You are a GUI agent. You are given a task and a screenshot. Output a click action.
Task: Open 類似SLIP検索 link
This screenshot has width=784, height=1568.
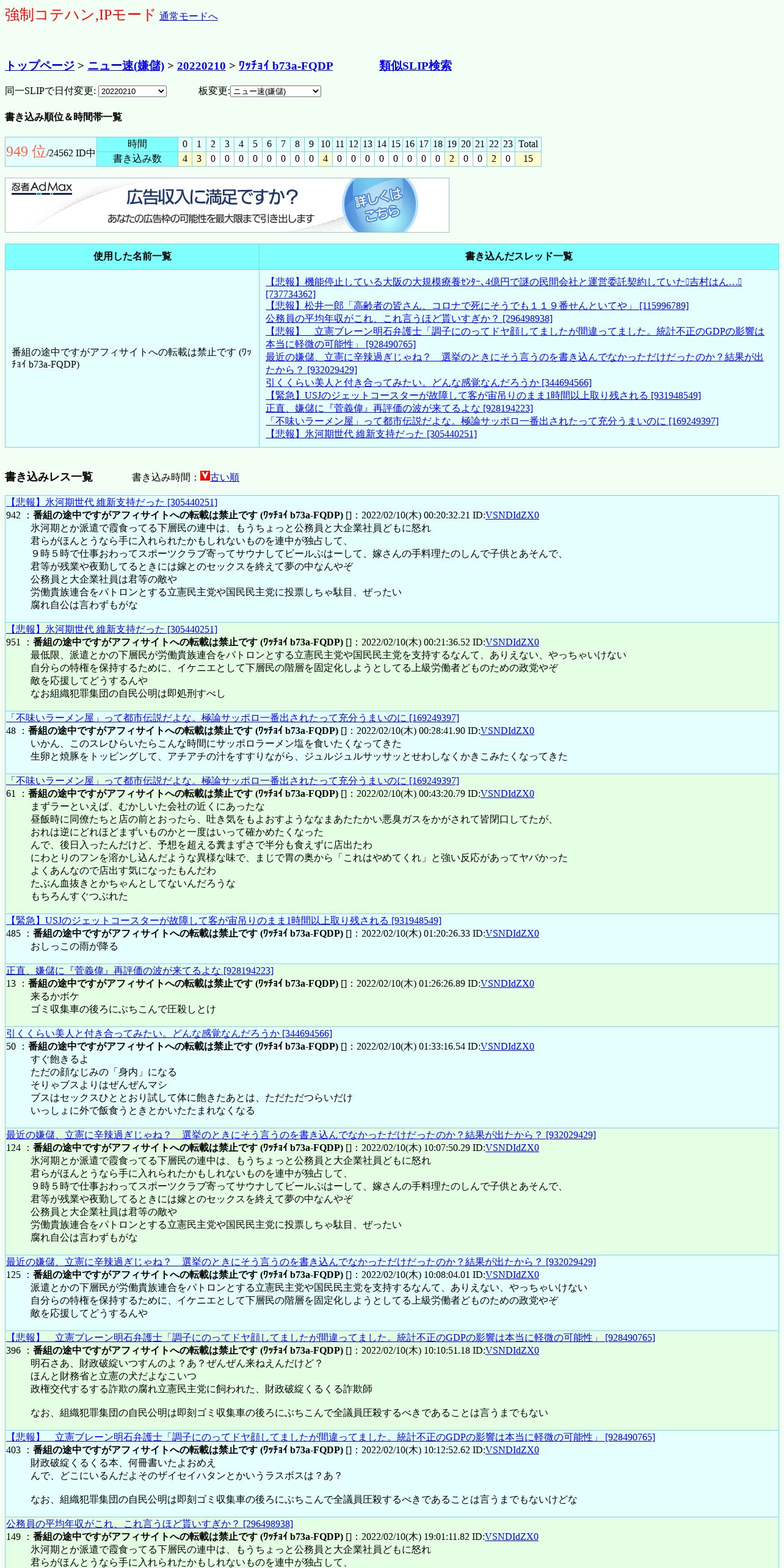[415, 66]
